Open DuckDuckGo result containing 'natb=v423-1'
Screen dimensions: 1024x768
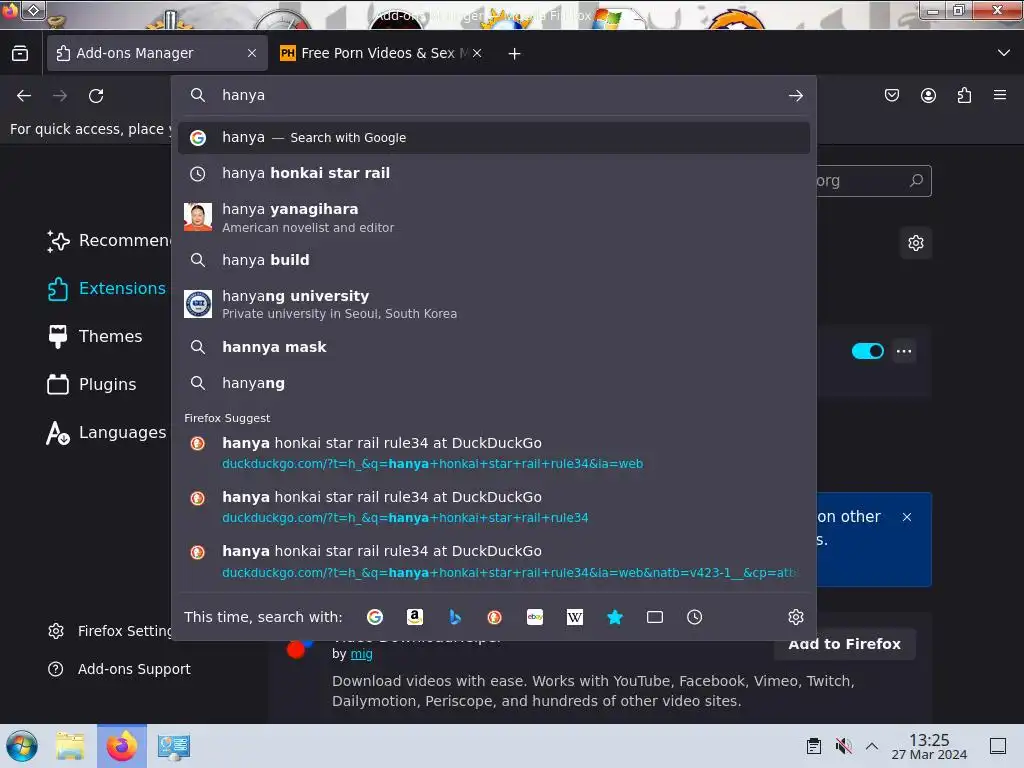494,562
